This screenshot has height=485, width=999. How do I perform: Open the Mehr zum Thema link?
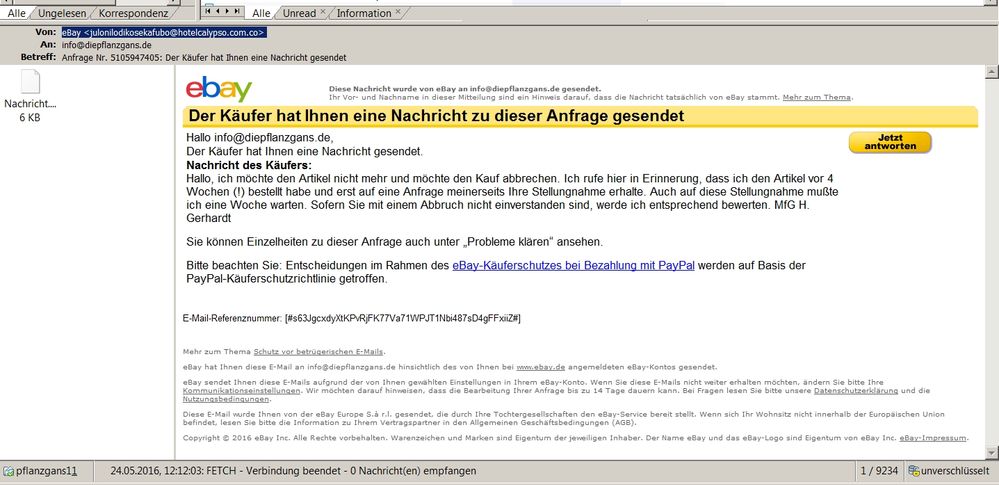click(816, 98)
